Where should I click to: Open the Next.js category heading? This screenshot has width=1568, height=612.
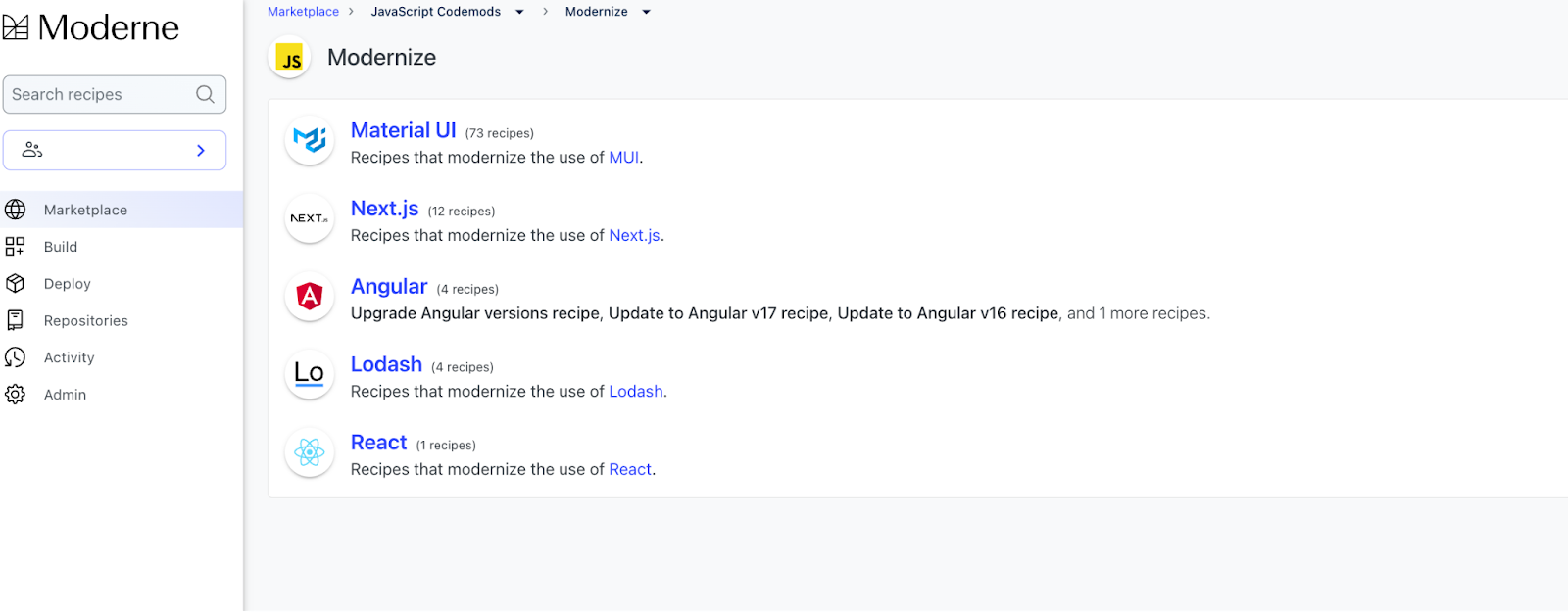(384, 209)
